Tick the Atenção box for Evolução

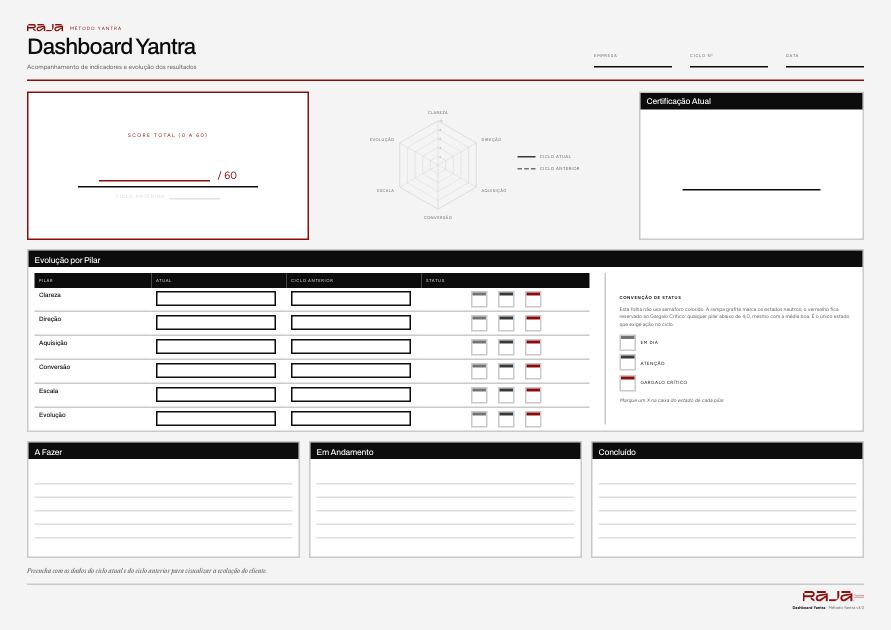click(506, 419)
